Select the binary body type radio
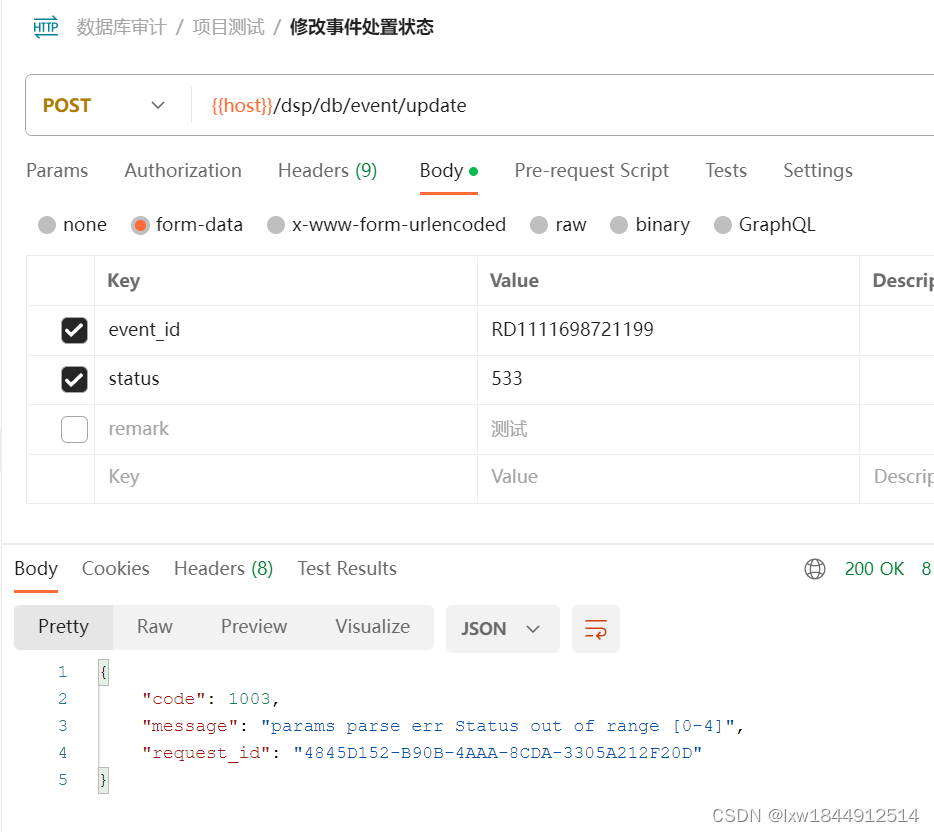The height and width of the screenshot is (832, 934). point(619,225)
